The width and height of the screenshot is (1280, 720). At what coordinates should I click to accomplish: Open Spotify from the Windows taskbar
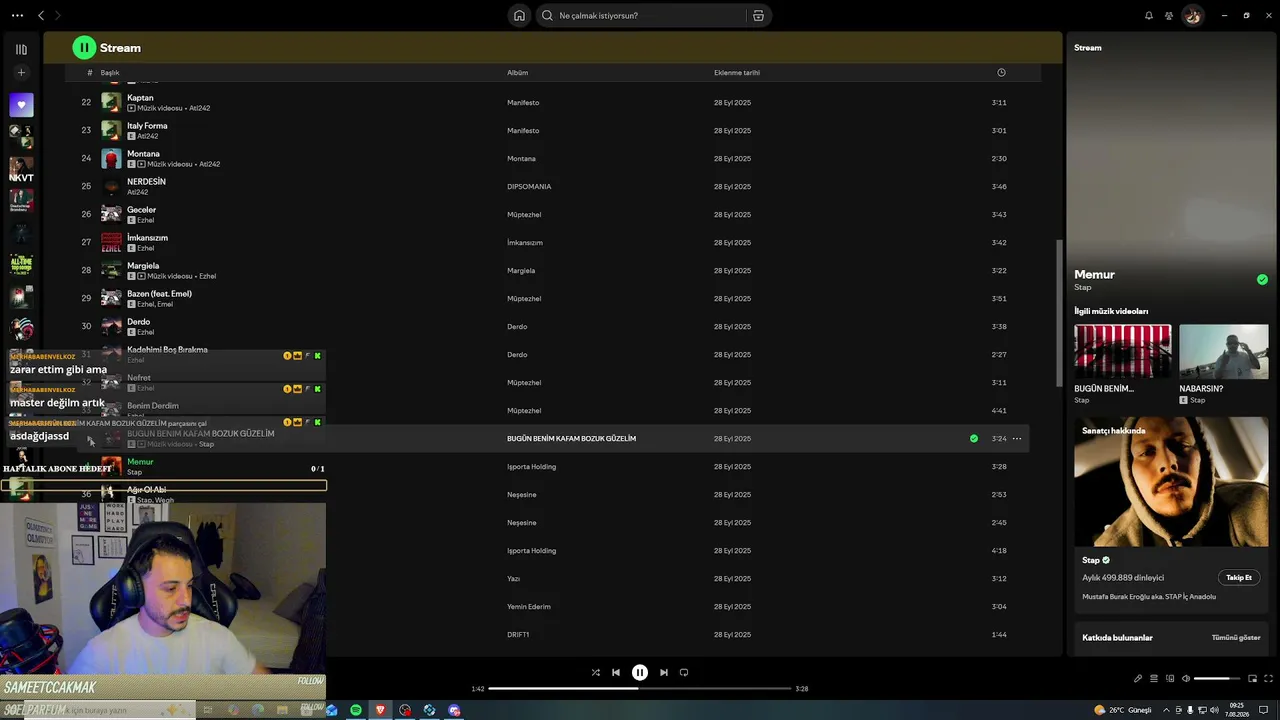tap(356, 710)
